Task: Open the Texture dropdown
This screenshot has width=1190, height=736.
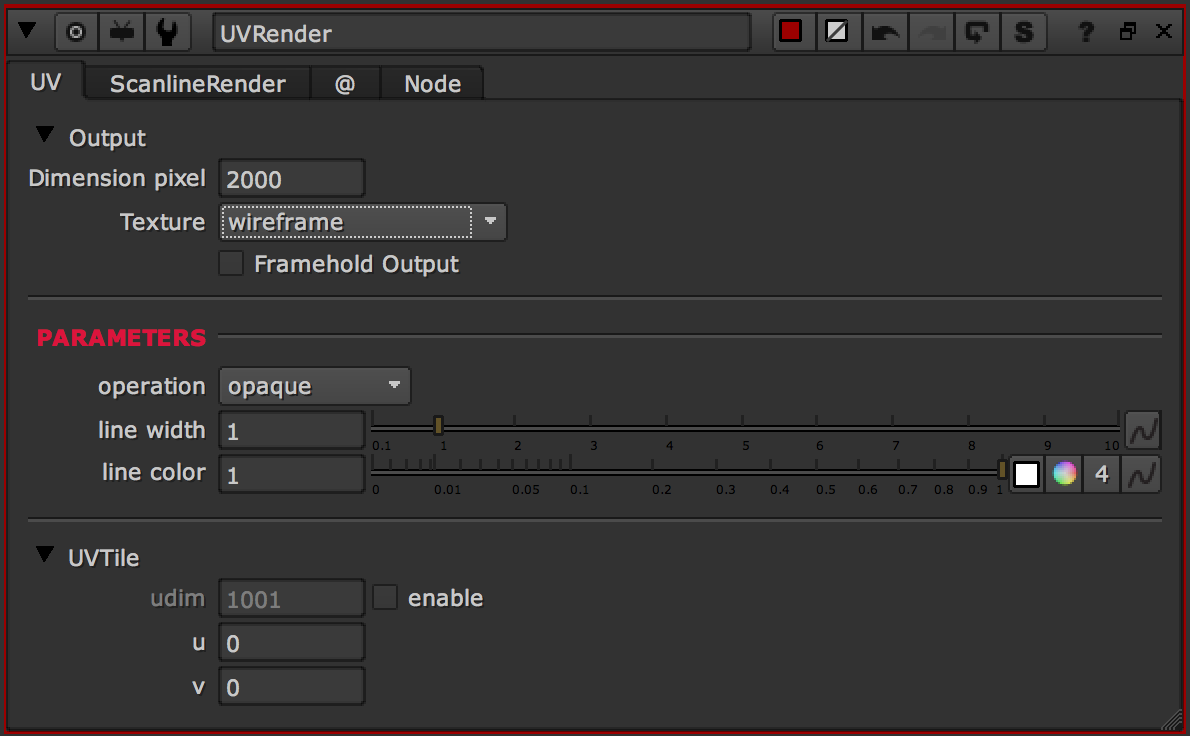Action: pyautogui.click(x=489, y=222)
